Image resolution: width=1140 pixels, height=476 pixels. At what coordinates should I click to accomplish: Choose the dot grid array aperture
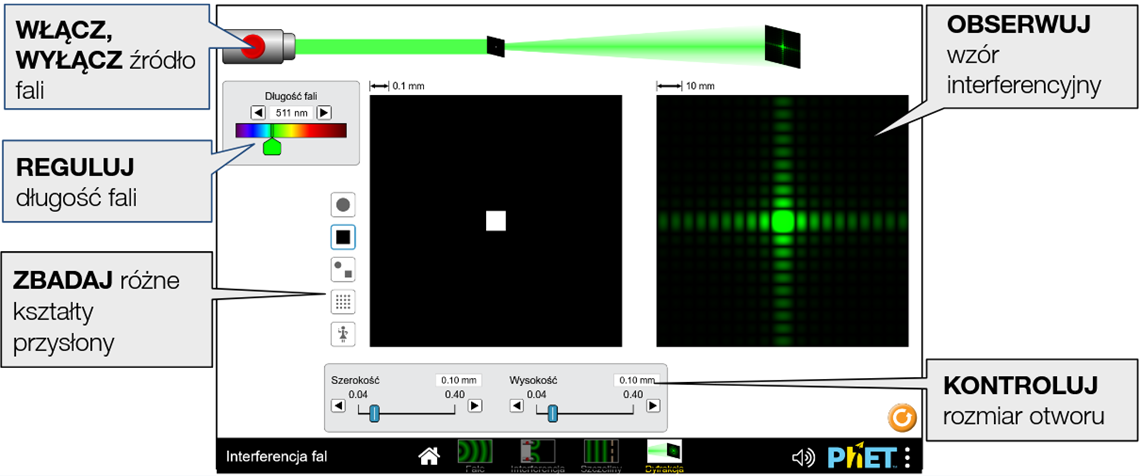point(342,301)
